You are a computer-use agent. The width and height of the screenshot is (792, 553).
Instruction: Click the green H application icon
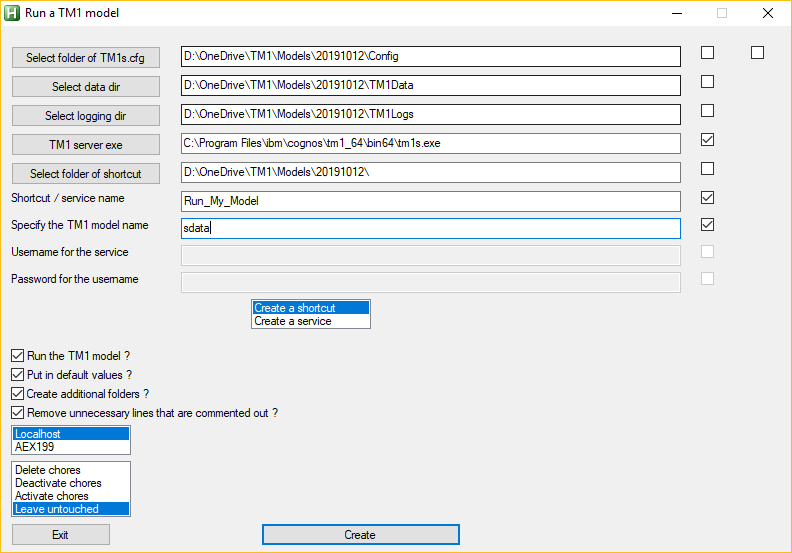click(x=13, y=13)
